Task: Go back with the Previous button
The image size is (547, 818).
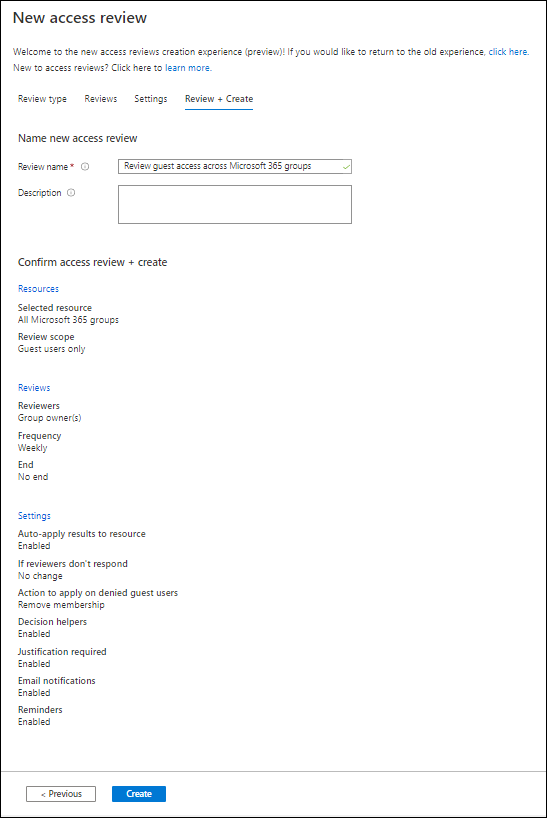Action: coord(61,793)
